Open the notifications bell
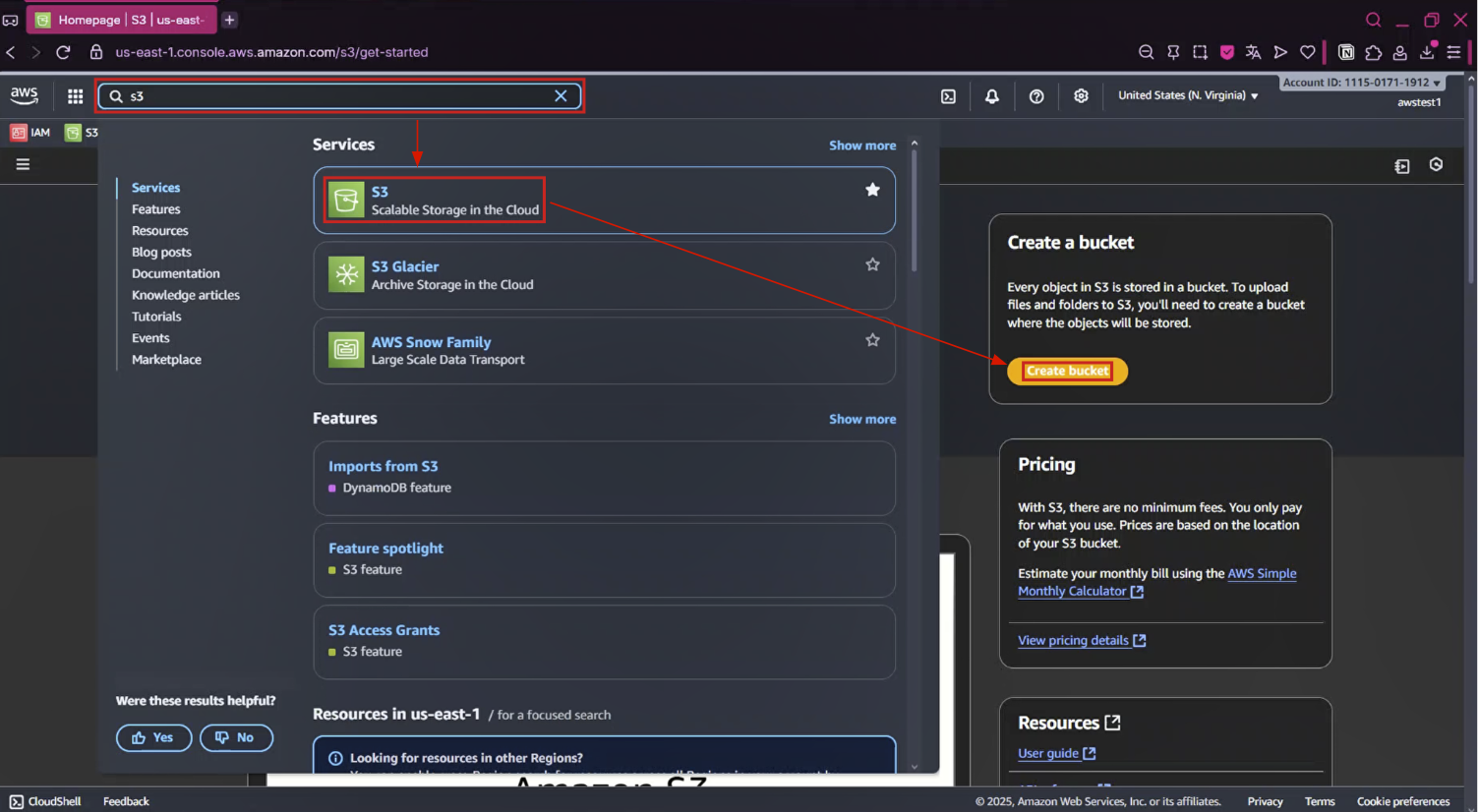Screen dimensions: 1479x812 (992, 96)
